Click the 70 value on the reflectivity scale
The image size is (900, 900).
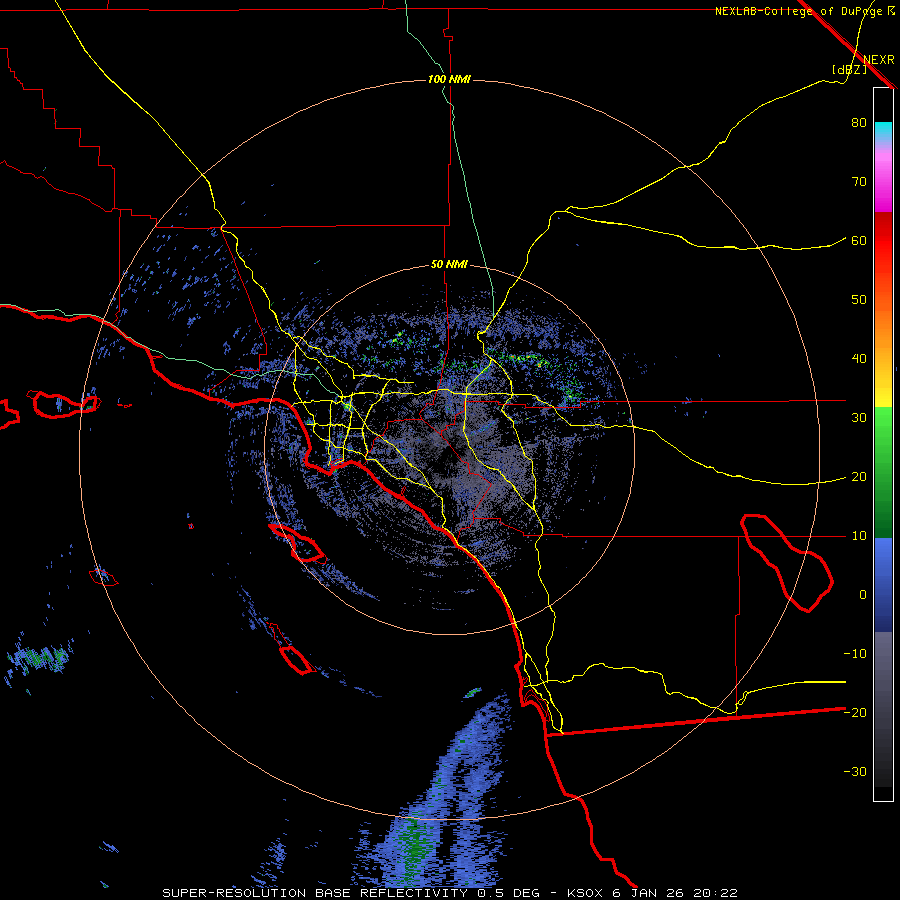(x=859, y=182)
